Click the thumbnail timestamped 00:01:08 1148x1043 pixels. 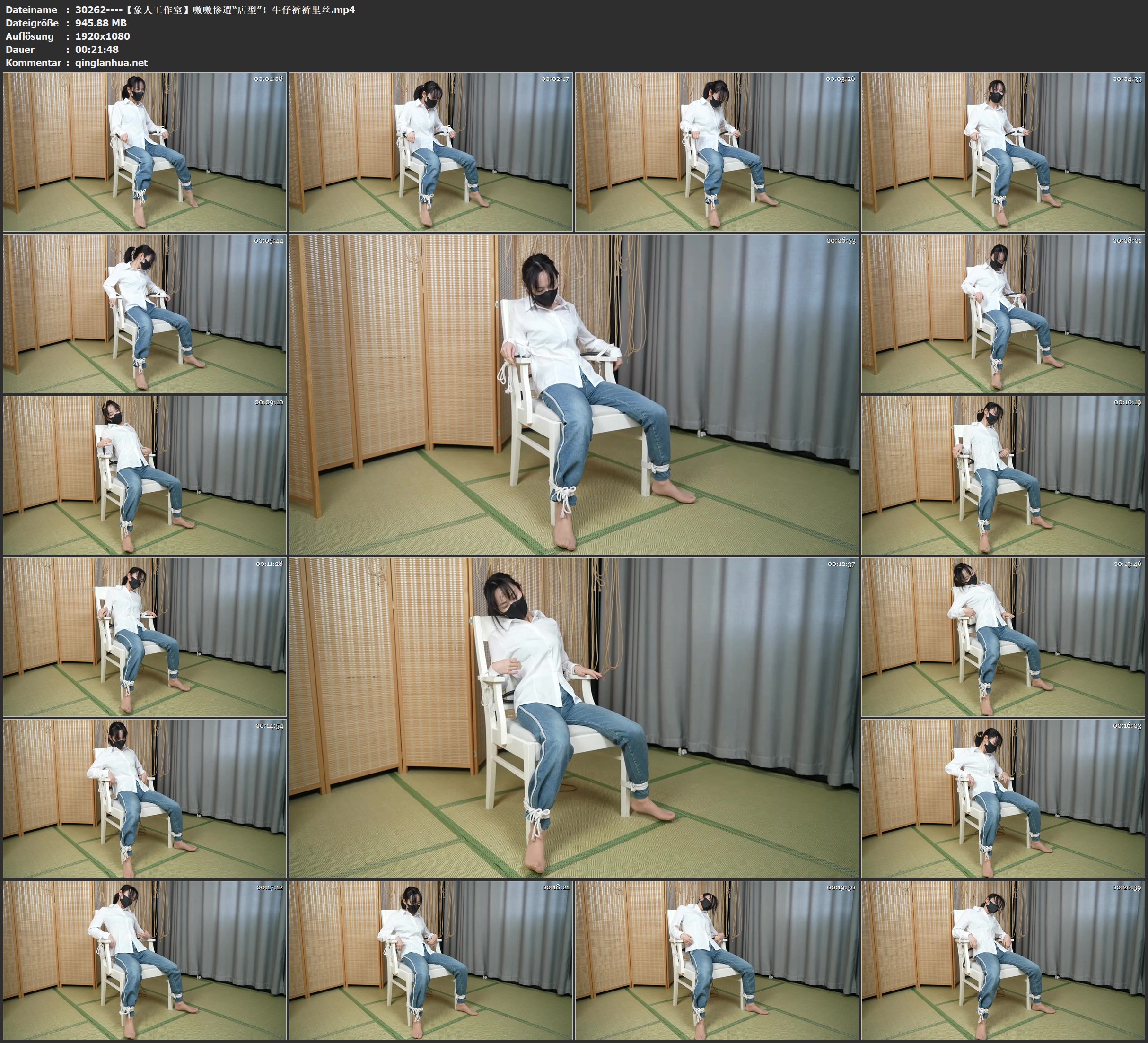tap(145, 151)
